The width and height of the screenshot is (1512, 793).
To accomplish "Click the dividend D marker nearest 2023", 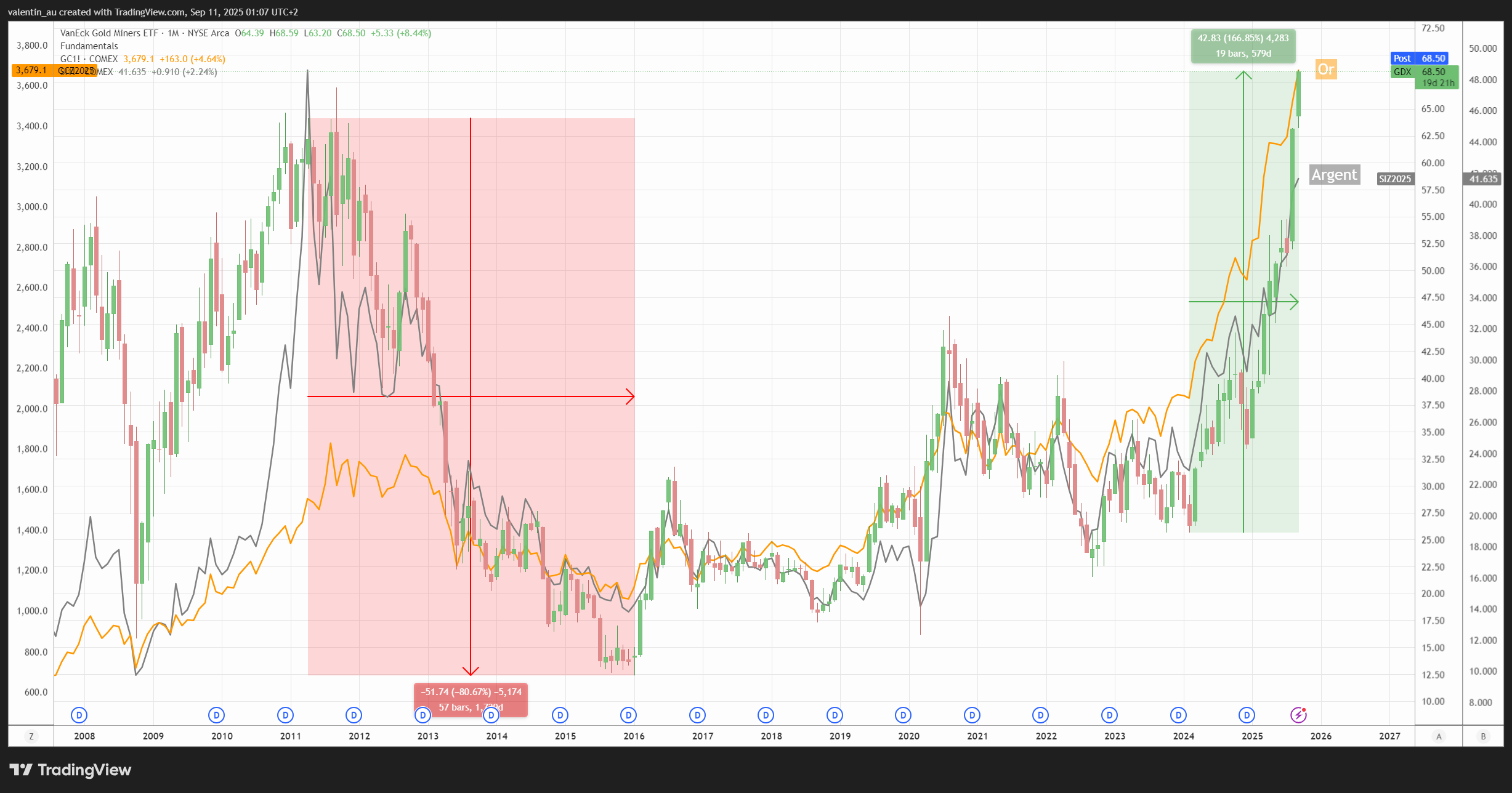I will click(1109, 715).
